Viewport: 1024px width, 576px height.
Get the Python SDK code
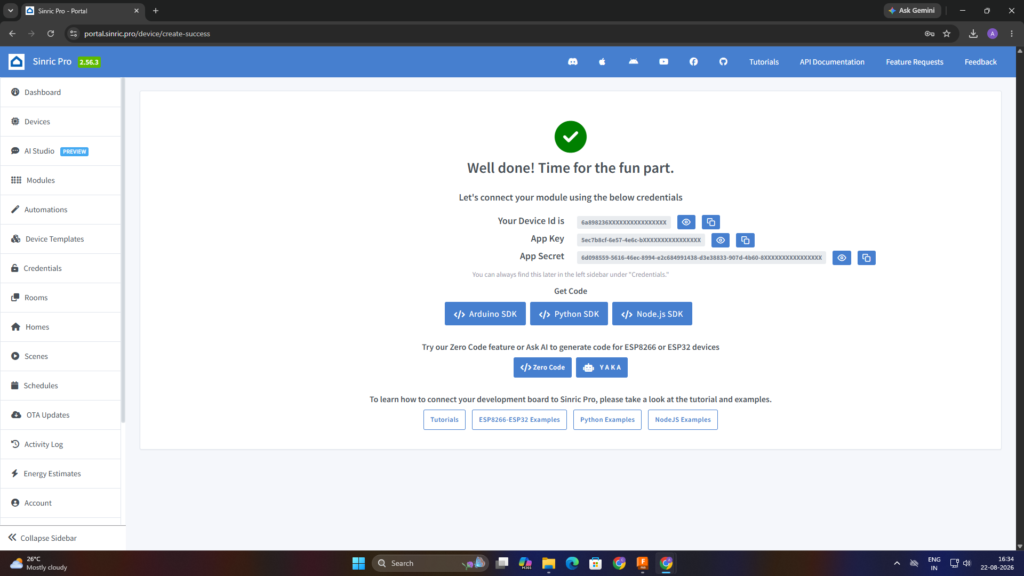coord(569,314)
